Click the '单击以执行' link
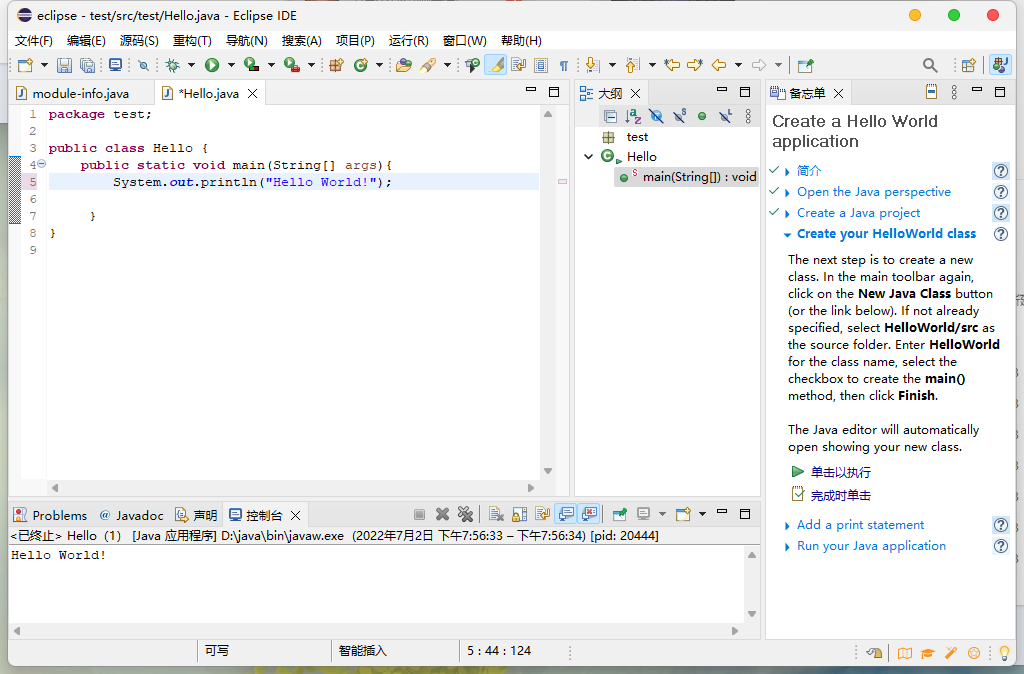Screen dimensions: 1024x674 [x=840, y=472]
